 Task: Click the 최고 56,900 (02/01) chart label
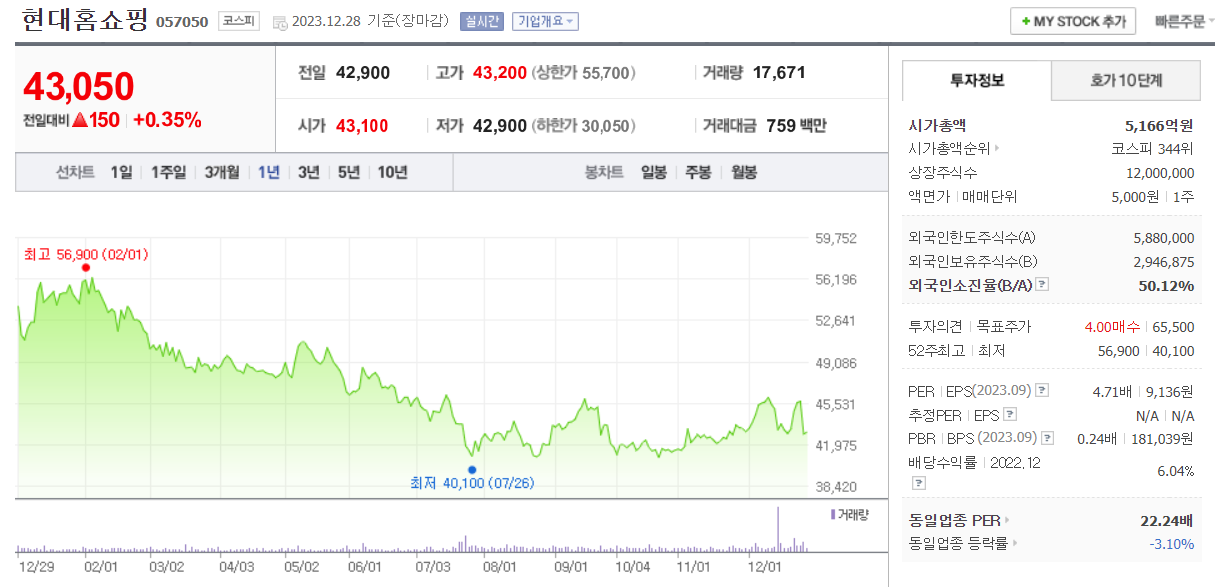click(86, 254)
